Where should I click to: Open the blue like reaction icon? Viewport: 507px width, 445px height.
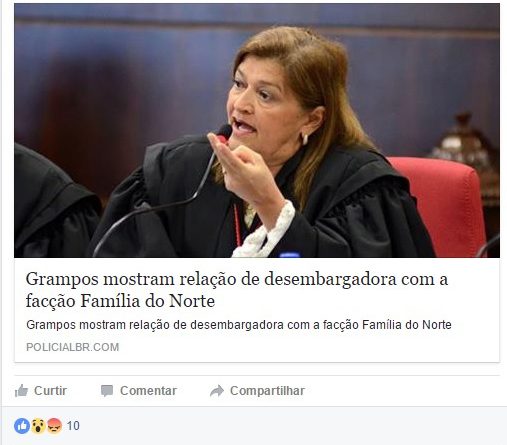pos(22,426)
